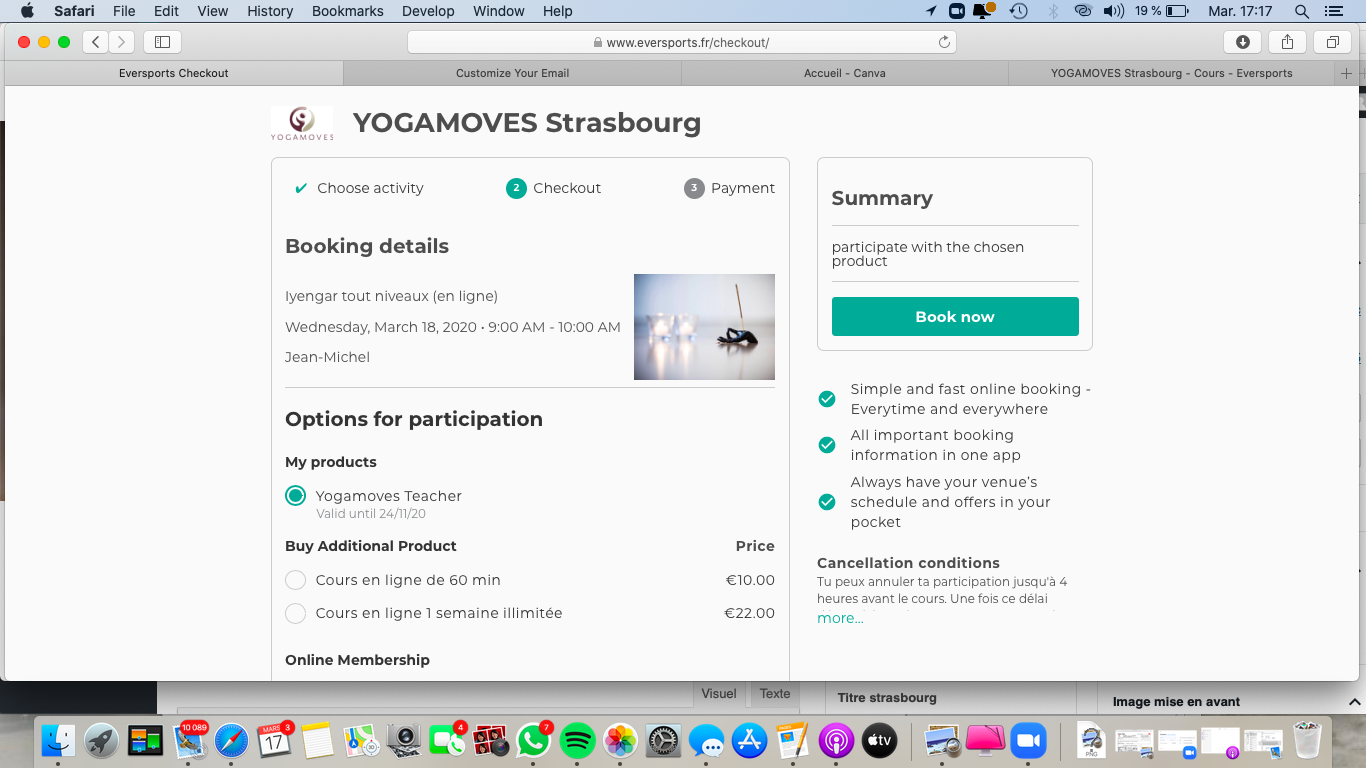Open Finder from the dock
Screen dimensions: 1366x768
tap(58, 741)
